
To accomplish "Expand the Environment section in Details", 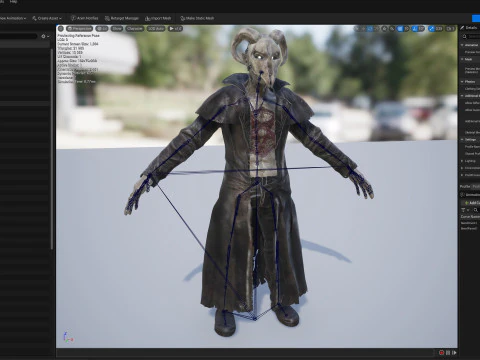I will point(462,168).
